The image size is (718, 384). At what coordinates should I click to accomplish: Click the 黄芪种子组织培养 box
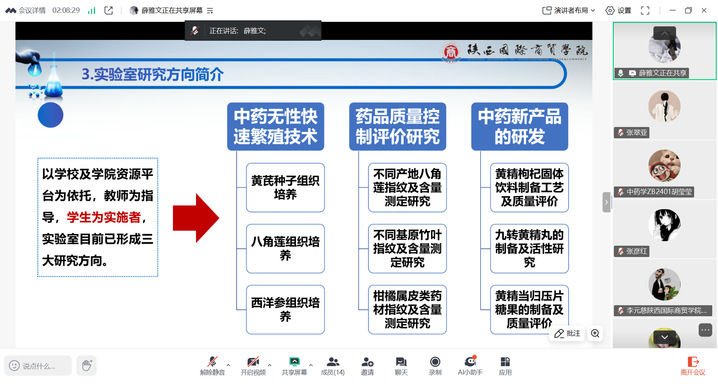point(285,188)
